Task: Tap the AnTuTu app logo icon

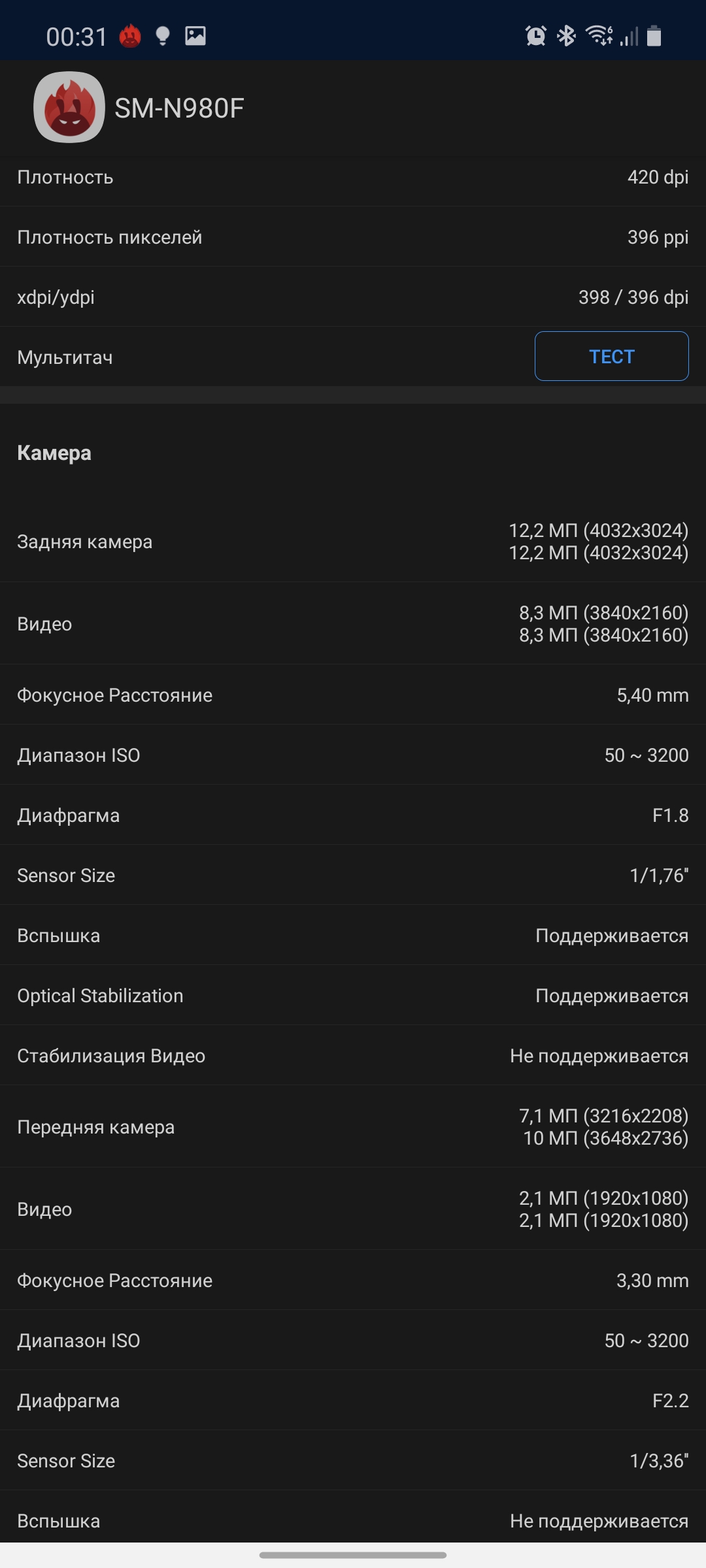Action: [69, 107]
